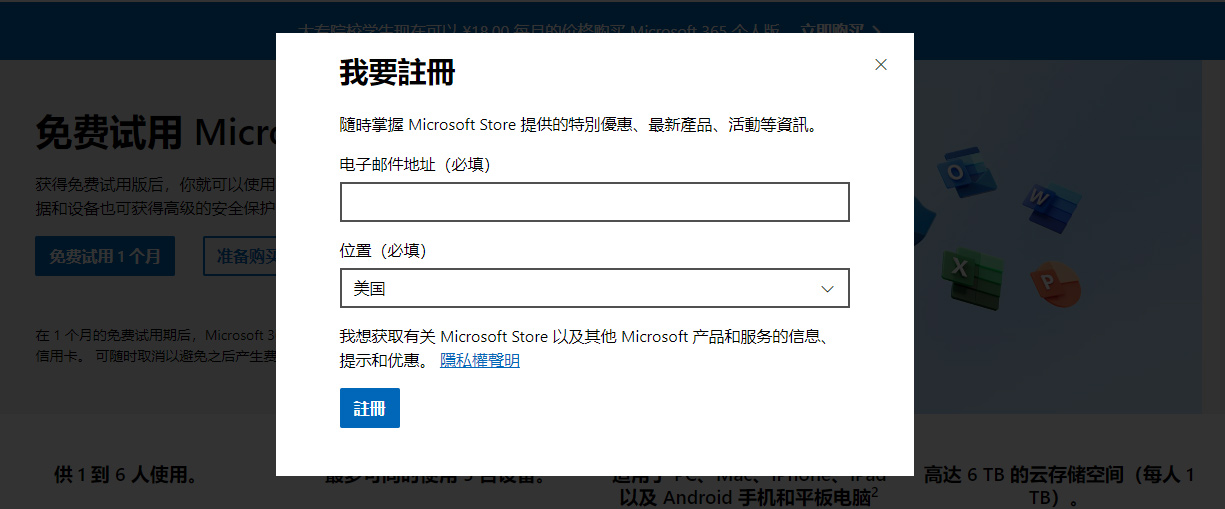Click the 免费试用 1 个月 button
The width and height of the screenshot is (1225, 509).
pos(105,256)
